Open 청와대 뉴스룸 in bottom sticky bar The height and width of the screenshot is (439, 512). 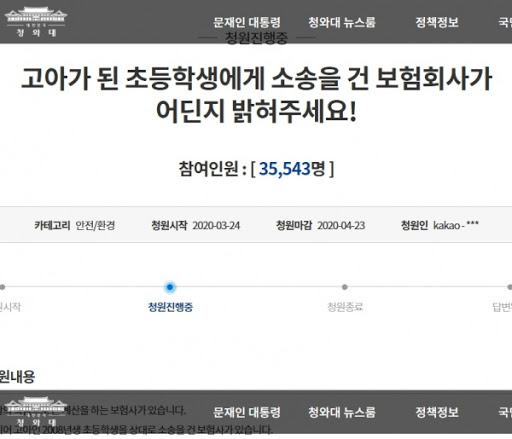coord(342,412)
